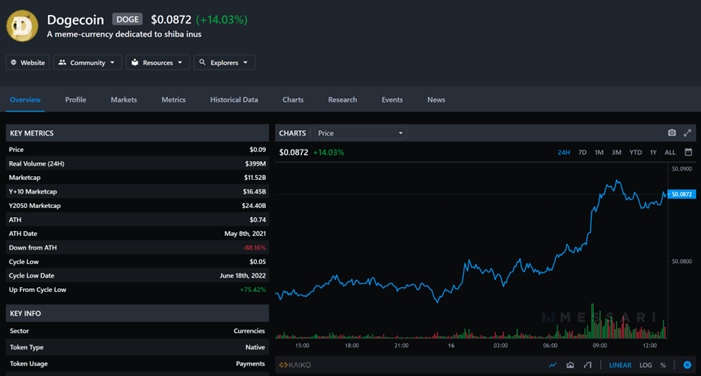
Task: Set chart range to 7D
Action: click(x=582, y=152)
